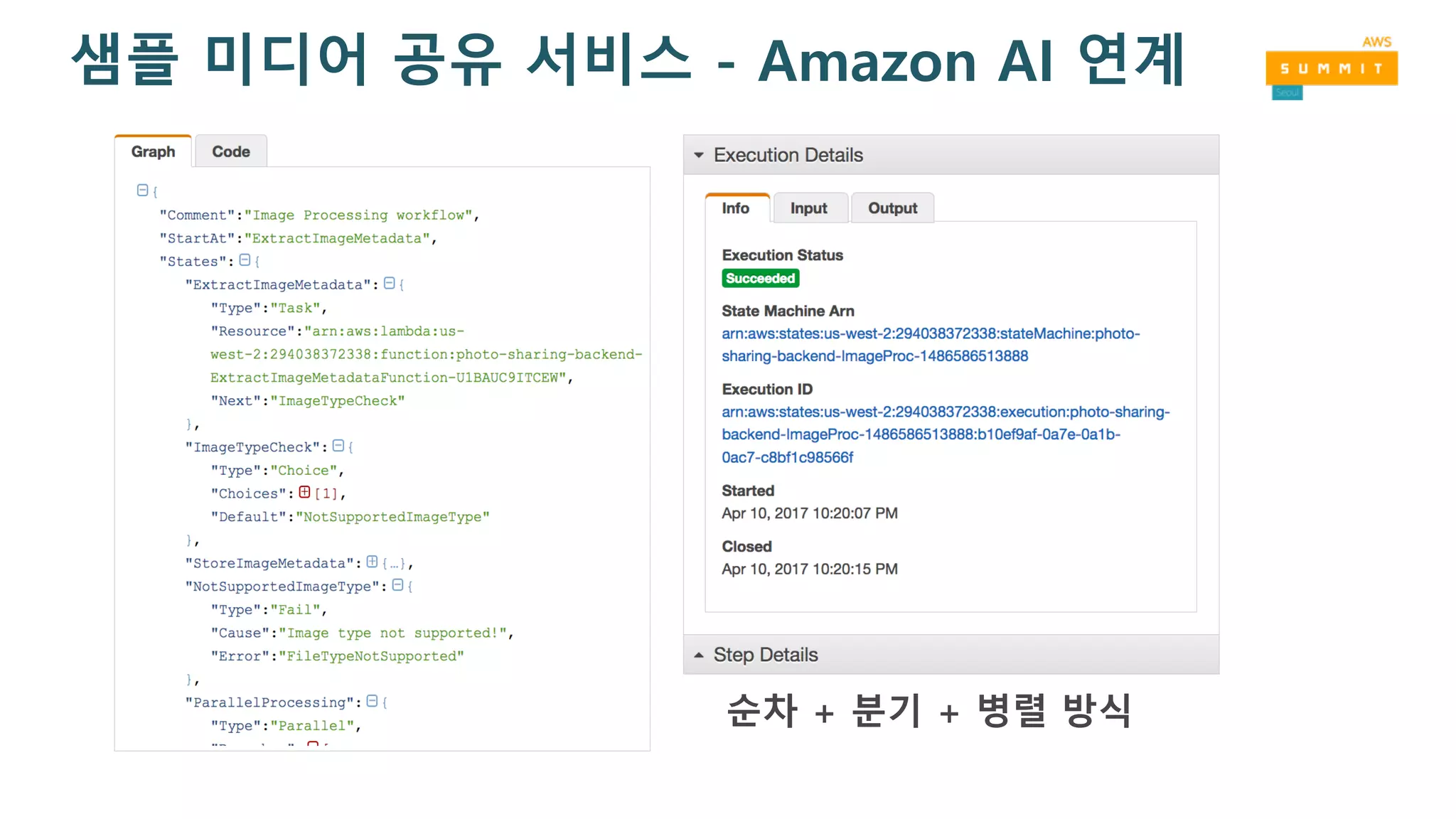Viewport: 1456px width, 819px height.
Task: Collapse the root JSON object toggle
Action: click(x=142, y=191)
